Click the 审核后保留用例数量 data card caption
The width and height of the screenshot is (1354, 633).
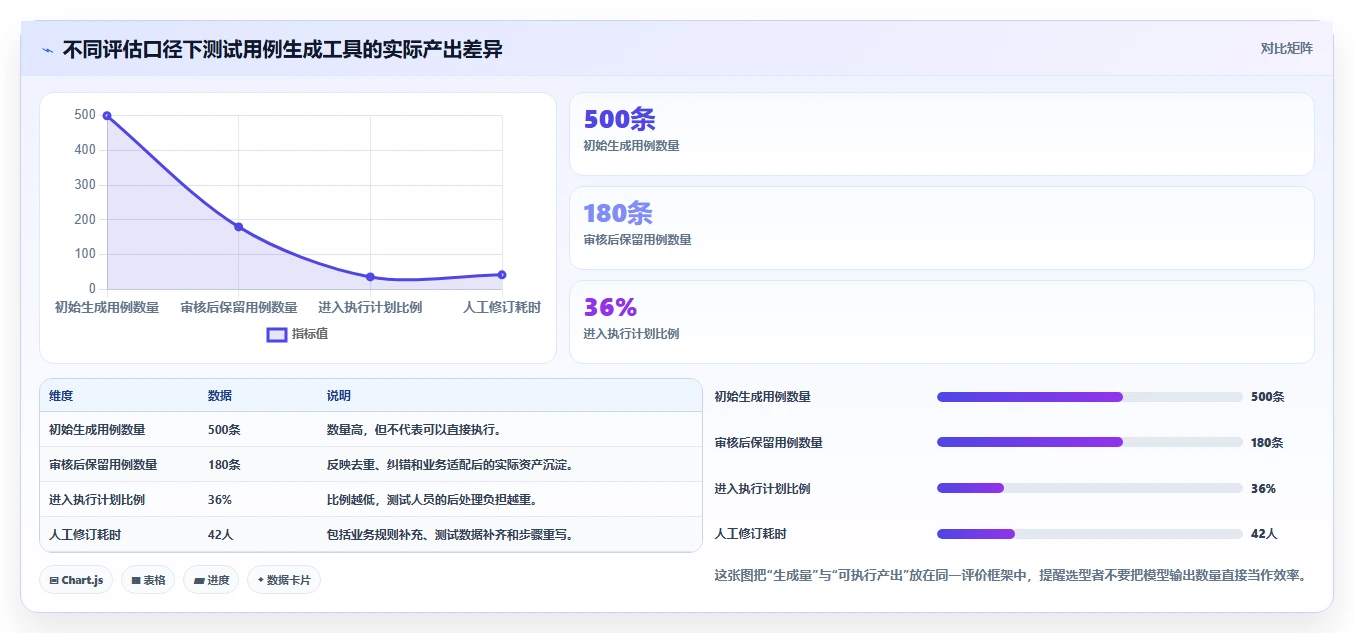click(637, 240)
